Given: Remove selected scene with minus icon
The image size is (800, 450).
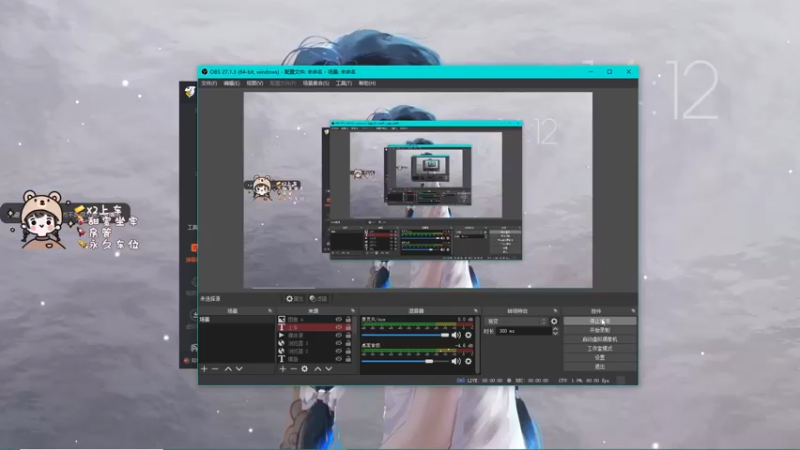Looking at the screenshot, I should 215,368.
